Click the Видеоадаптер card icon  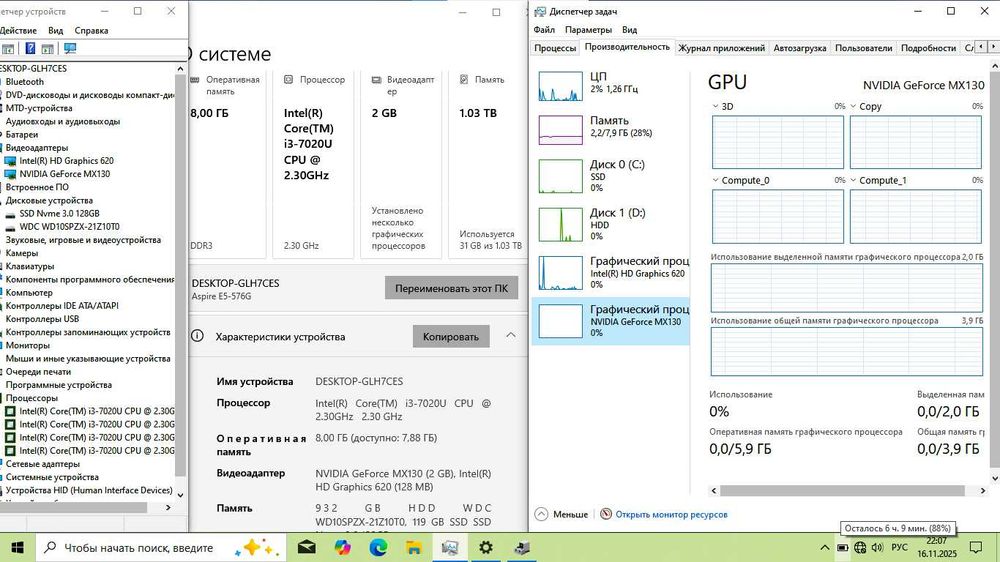click(376, 80)
